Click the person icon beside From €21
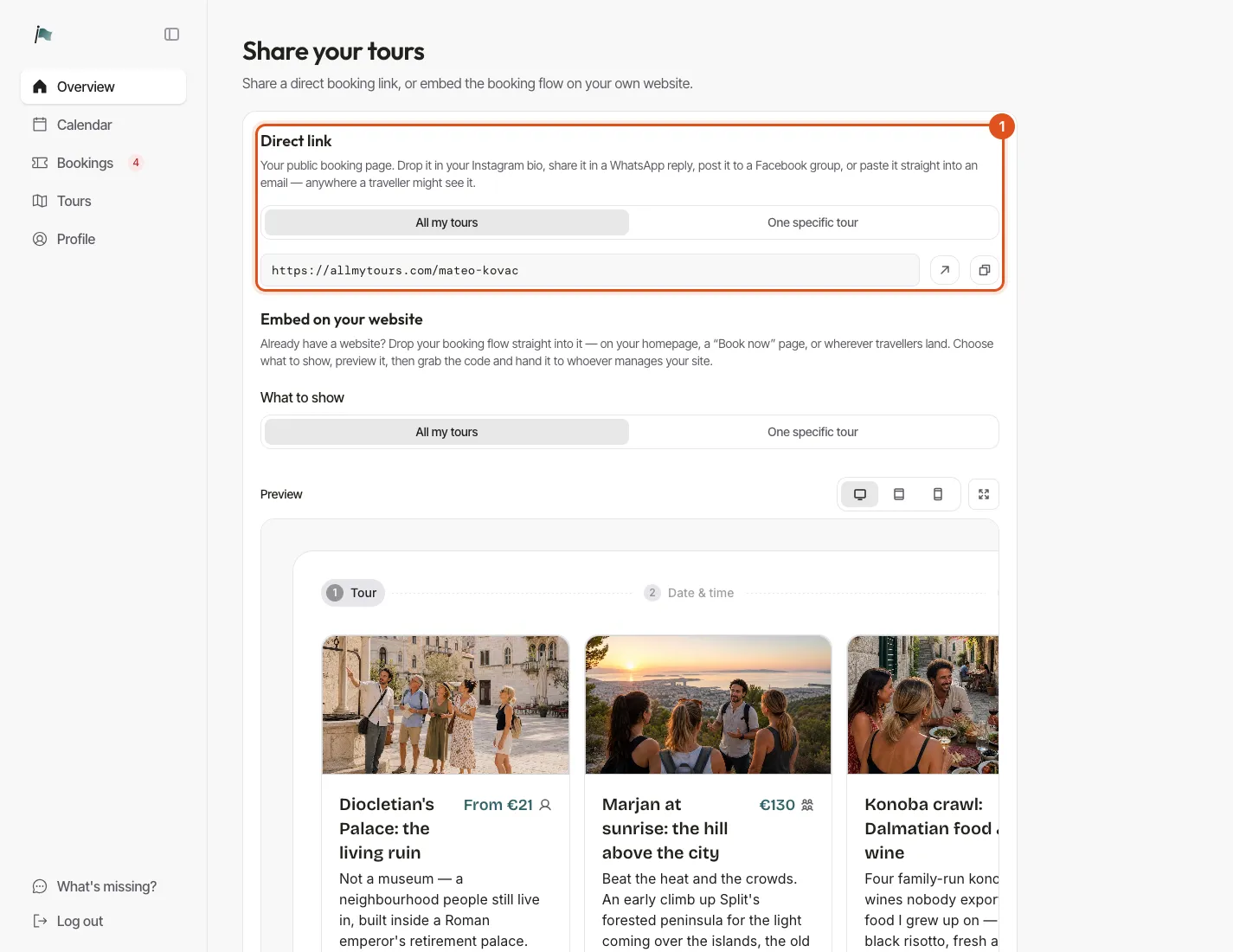Image resolution: width=1233 pixels, height=952 pixels. (x=545, y=805)
